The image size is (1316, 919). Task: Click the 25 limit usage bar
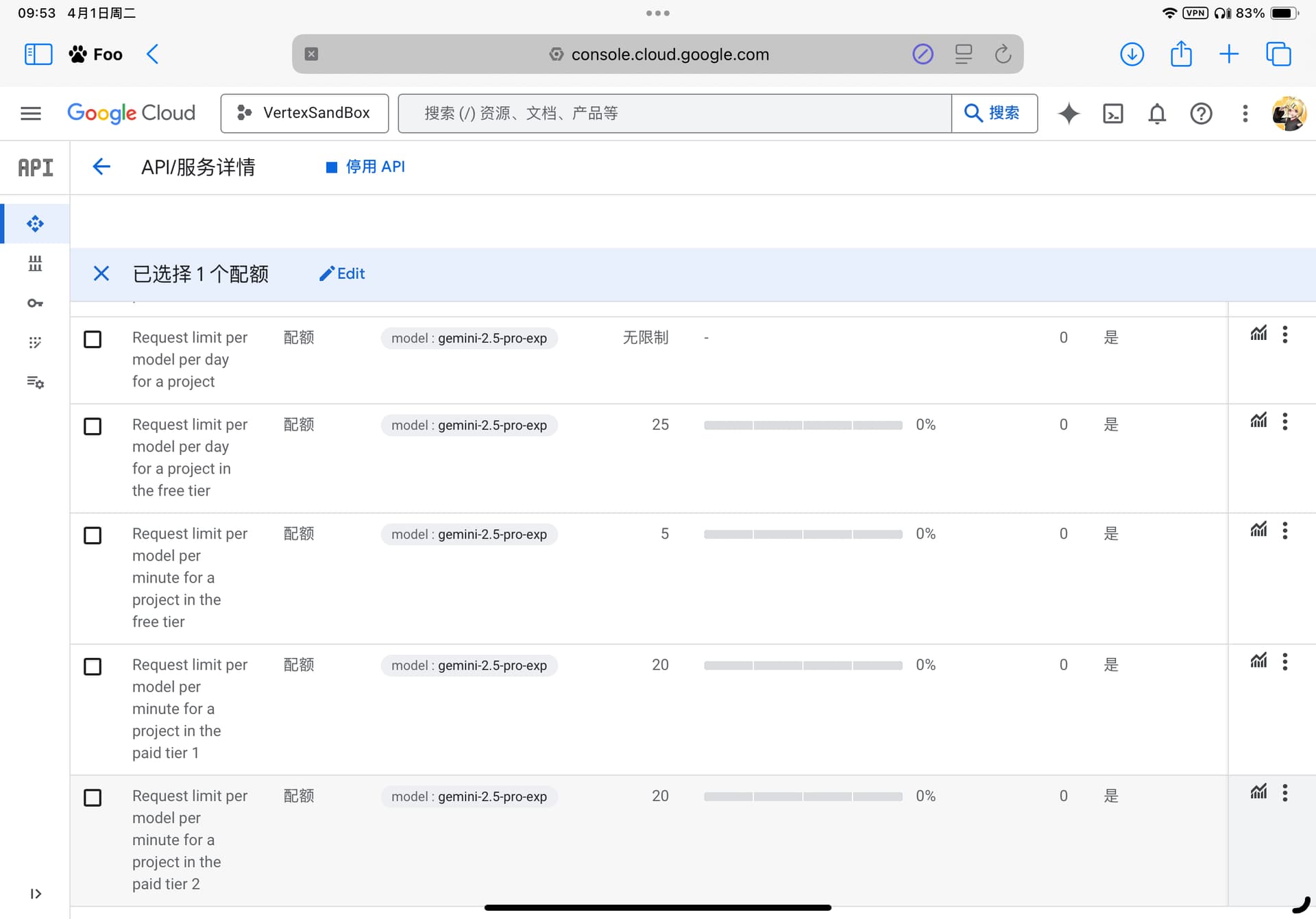click(803, 425)
